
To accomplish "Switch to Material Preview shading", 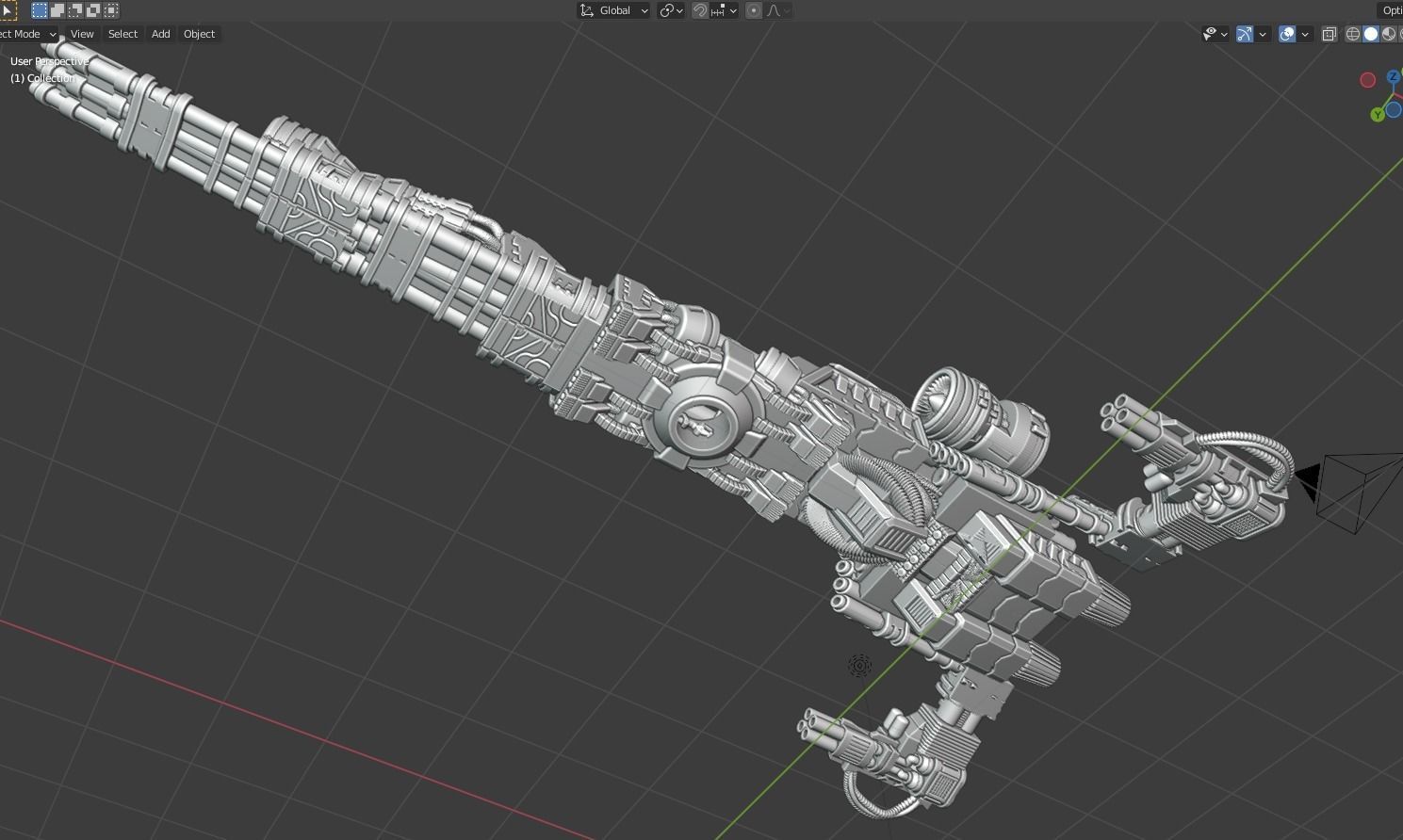I will 1389,34.
